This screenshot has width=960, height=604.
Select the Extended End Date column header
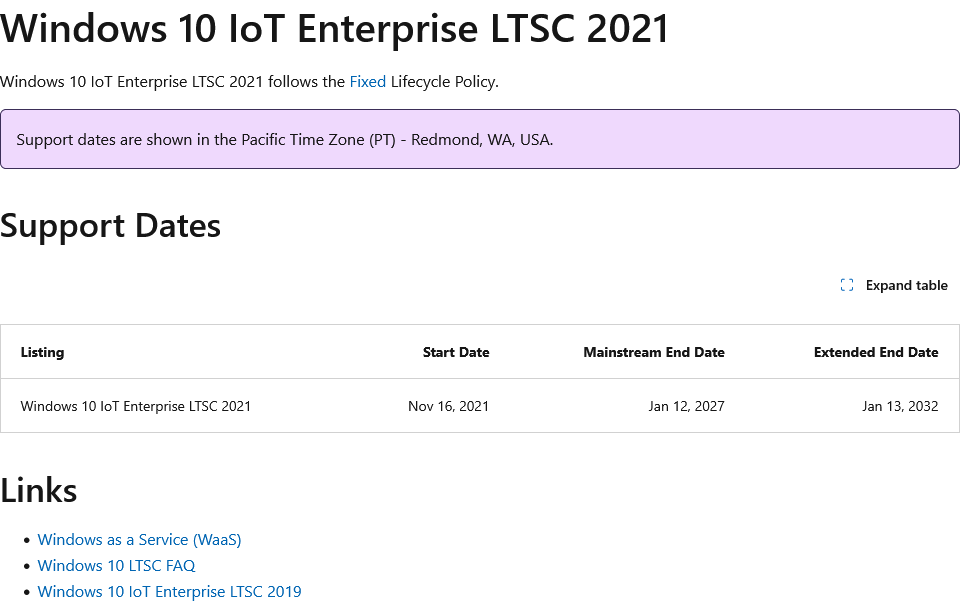tap(876, 352)
